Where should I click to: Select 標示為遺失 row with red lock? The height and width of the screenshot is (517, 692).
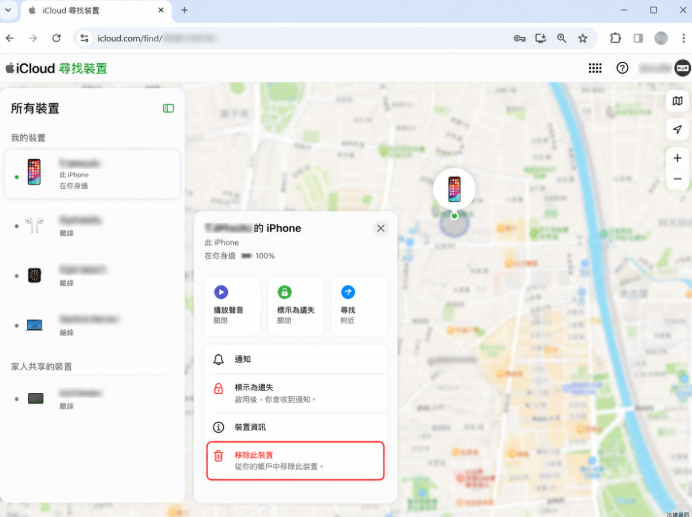[295, 393]
